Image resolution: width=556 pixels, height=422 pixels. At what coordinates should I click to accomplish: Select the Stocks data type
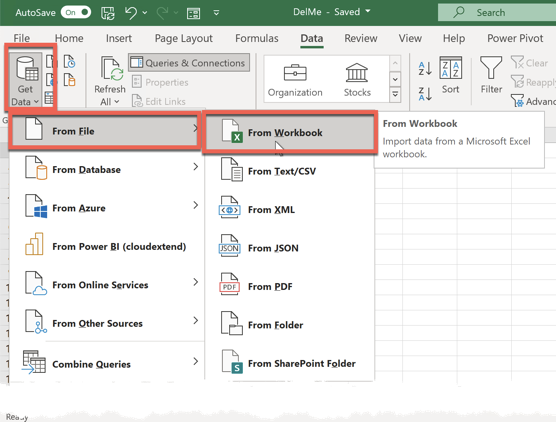coord(357,80)
